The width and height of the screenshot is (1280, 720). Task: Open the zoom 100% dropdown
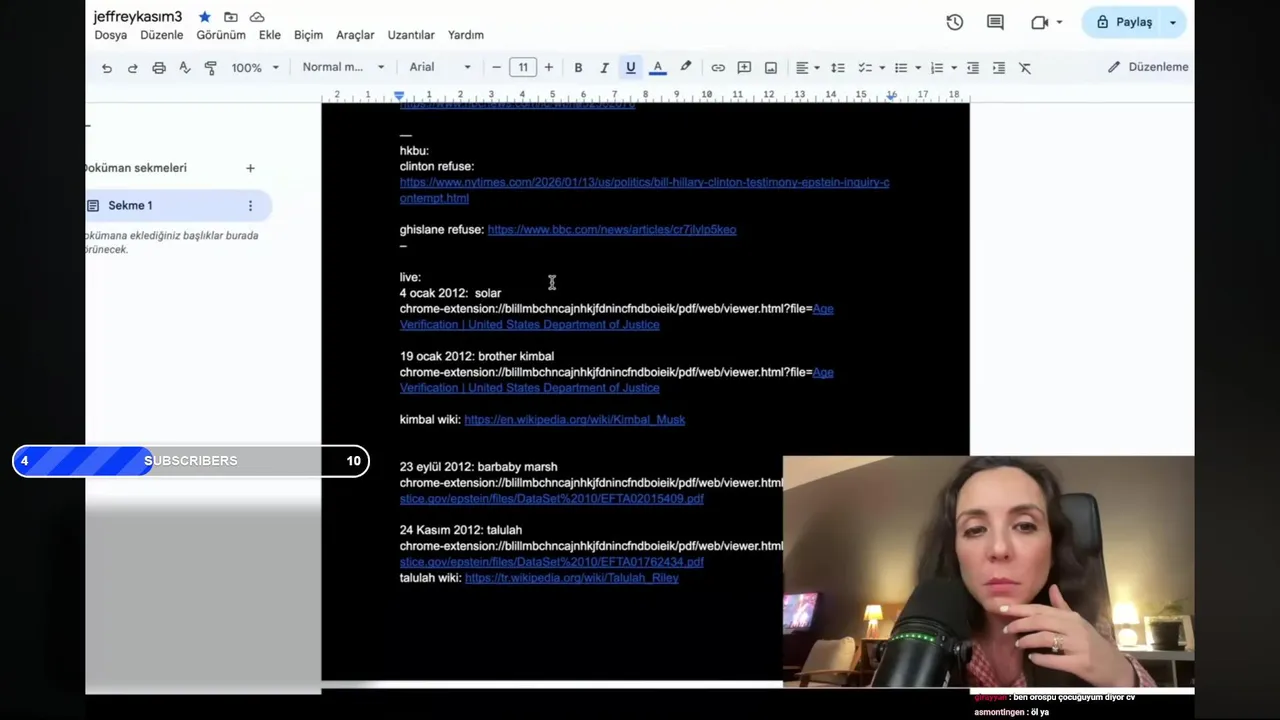click(255, 68)
